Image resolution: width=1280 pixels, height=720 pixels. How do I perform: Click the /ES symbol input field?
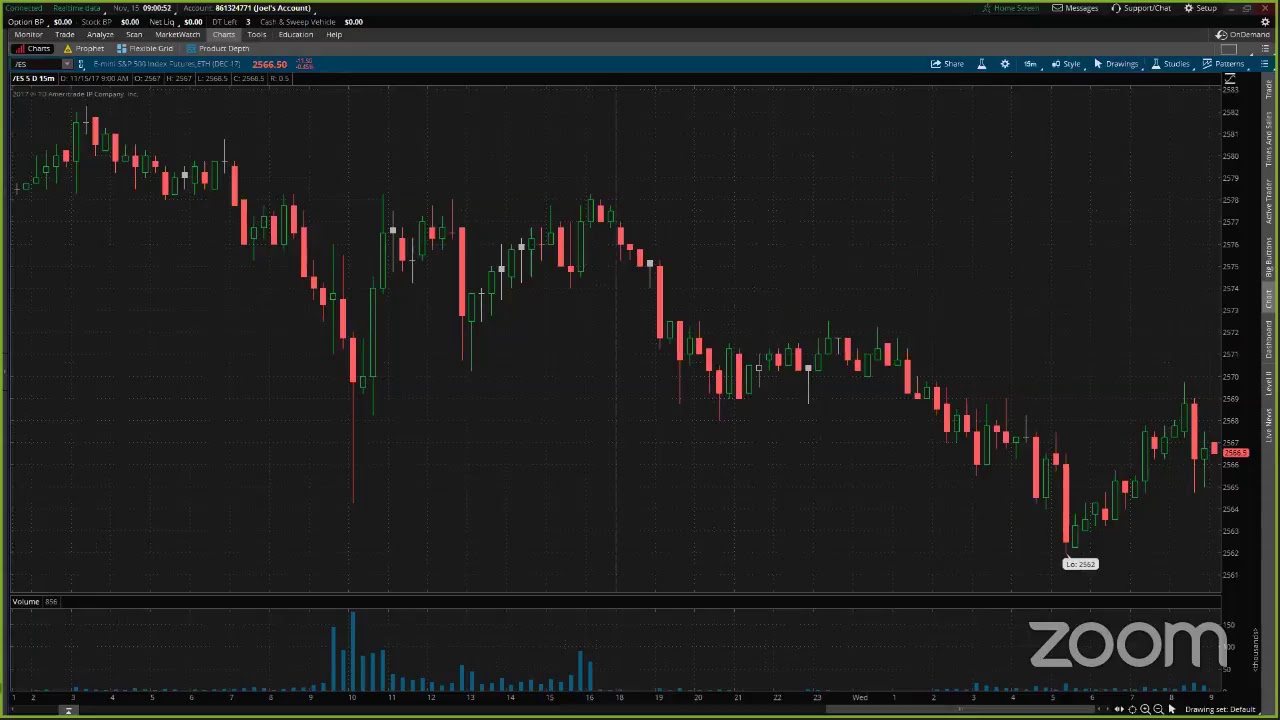point(37,64)
